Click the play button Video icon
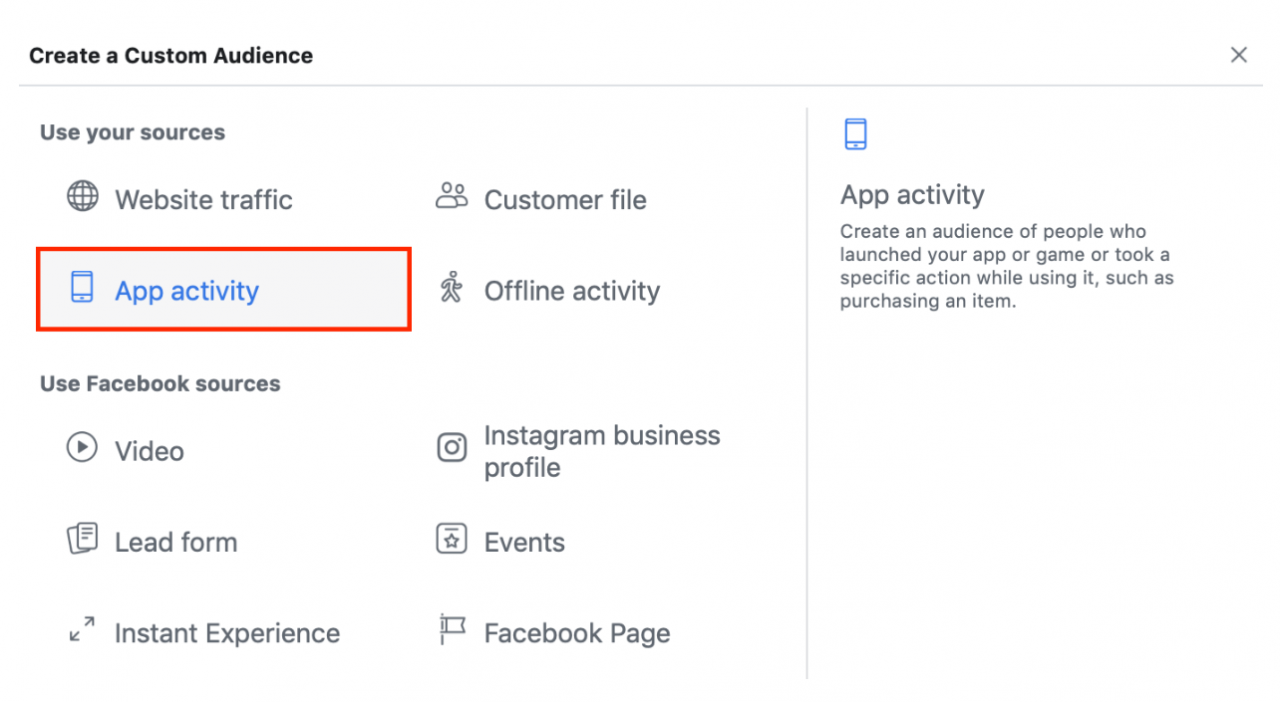The height and width of the screenshot is (702, 1280). (x=82, y=447)
